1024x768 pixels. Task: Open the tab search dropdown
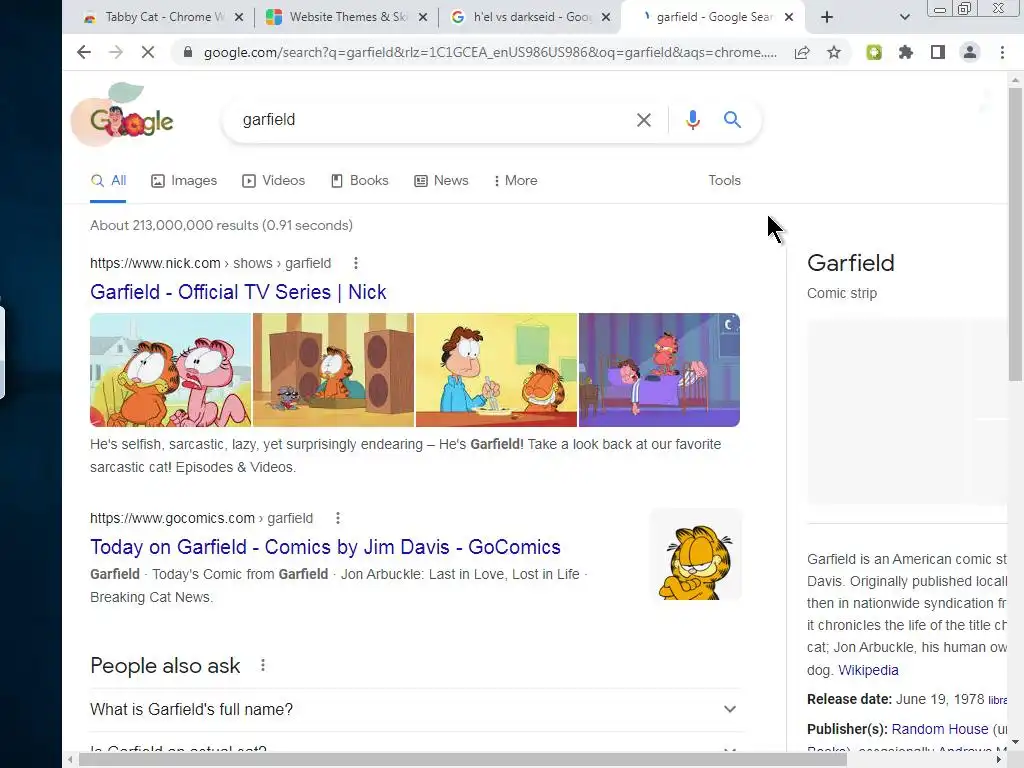coord(904,17)
